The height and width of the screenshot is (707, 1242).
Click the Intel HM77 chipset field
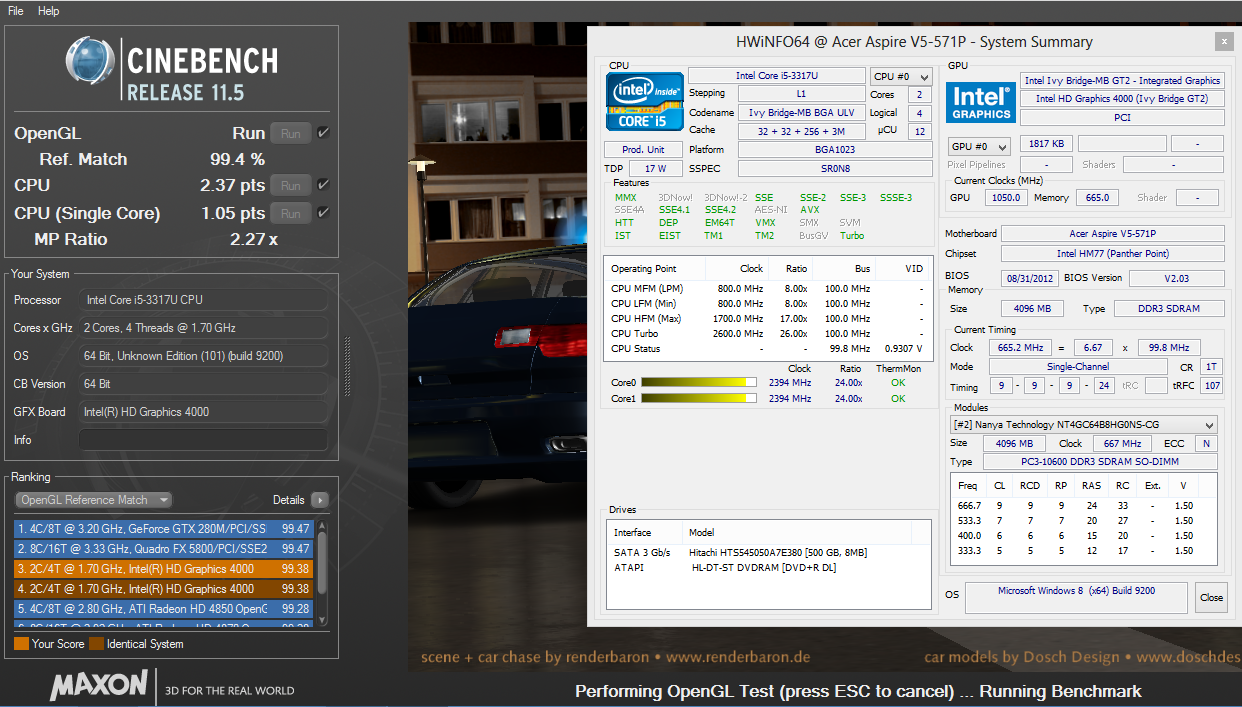pyautogui.click(x=1113, y=254)
